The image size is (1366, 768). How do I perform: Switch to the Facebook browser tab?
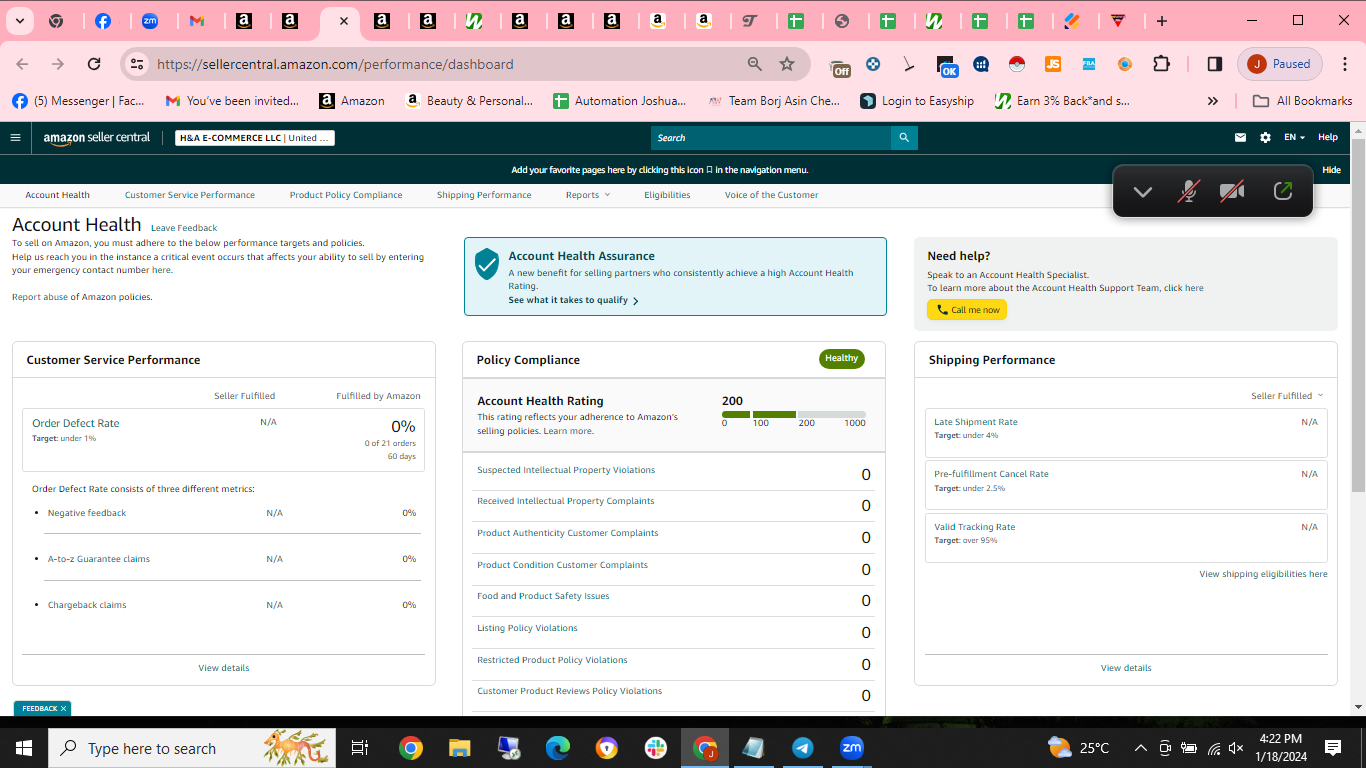(103, 21)
